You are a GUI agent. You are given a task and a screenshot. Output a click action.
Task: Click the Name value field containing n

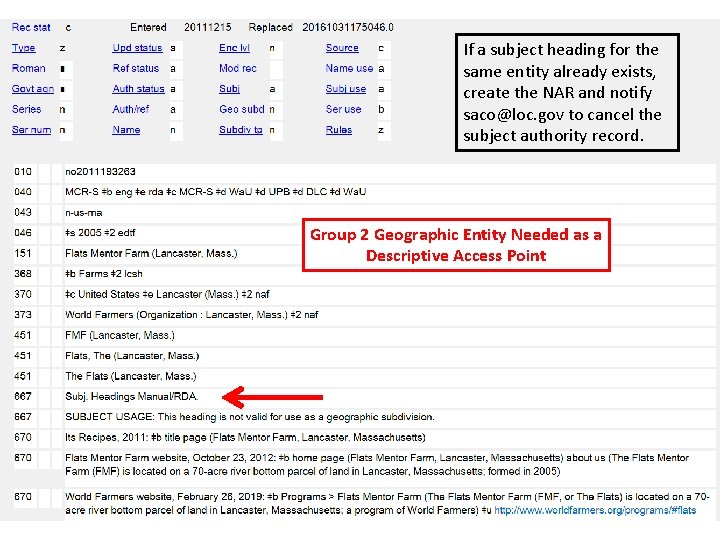tap(176, 130)
